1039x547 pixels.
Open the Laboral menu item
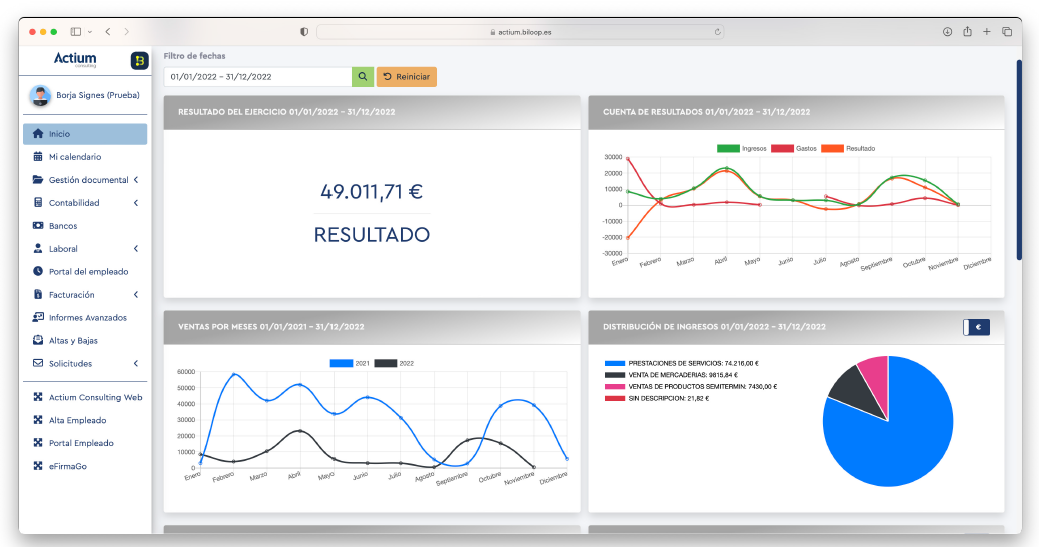63,249
